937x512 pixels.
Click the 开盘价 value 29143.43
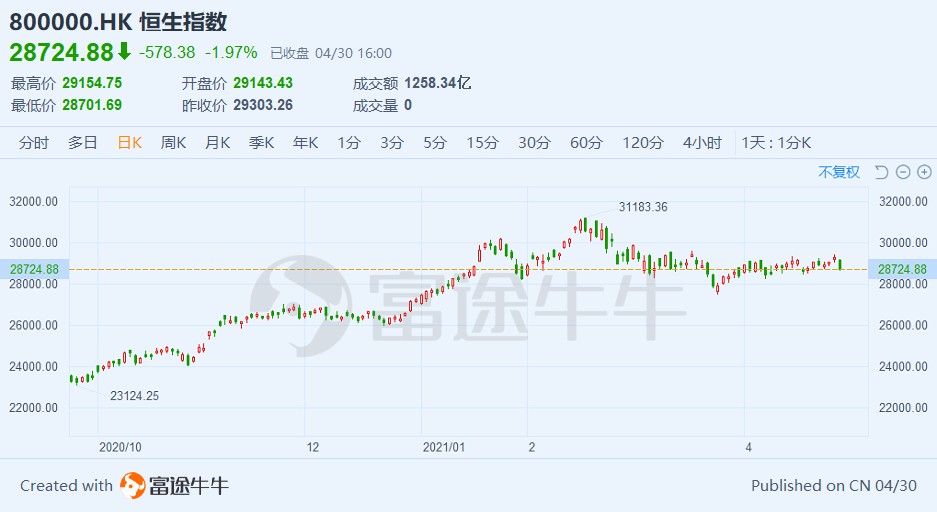pyautogui.click(x=263, y=83)
